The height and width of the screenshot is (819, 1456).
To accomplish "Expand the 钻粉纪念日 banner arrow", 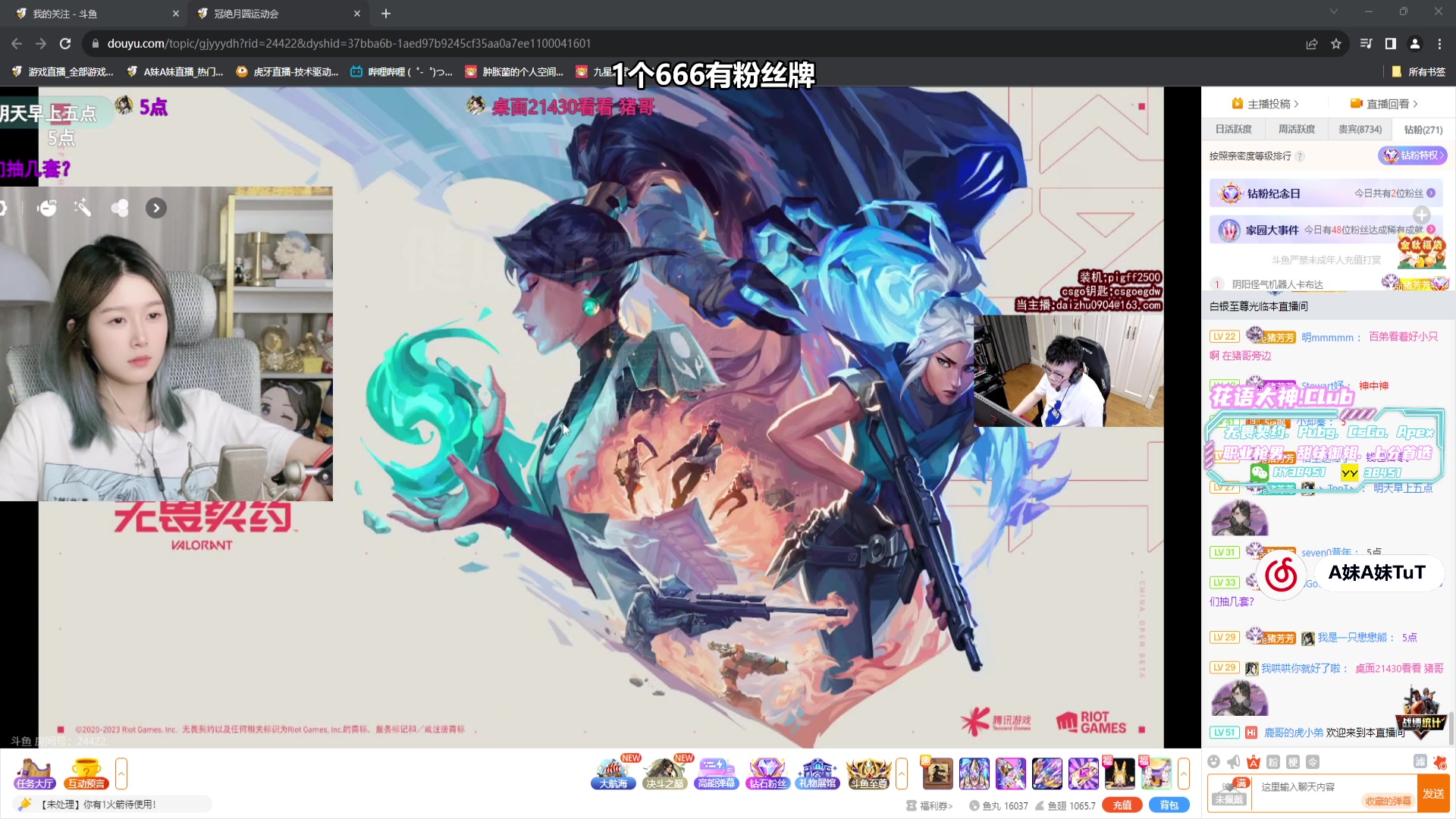I will tap(1431, 193).
